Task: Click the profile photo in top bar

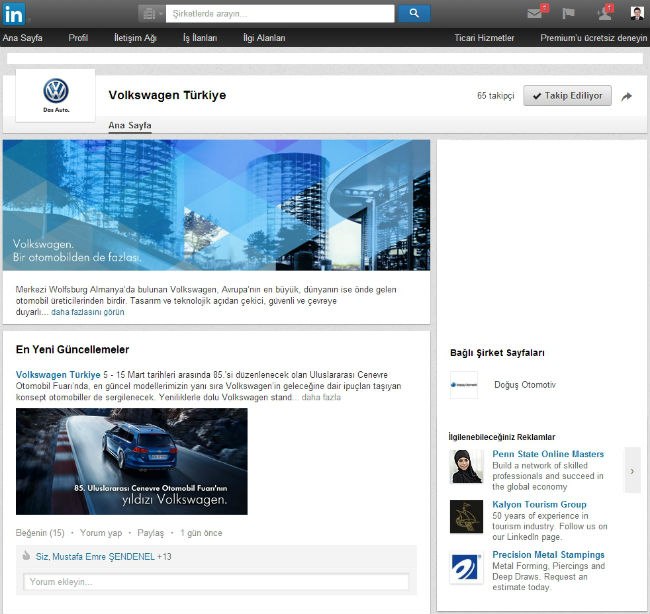Action: coord(638,13)
